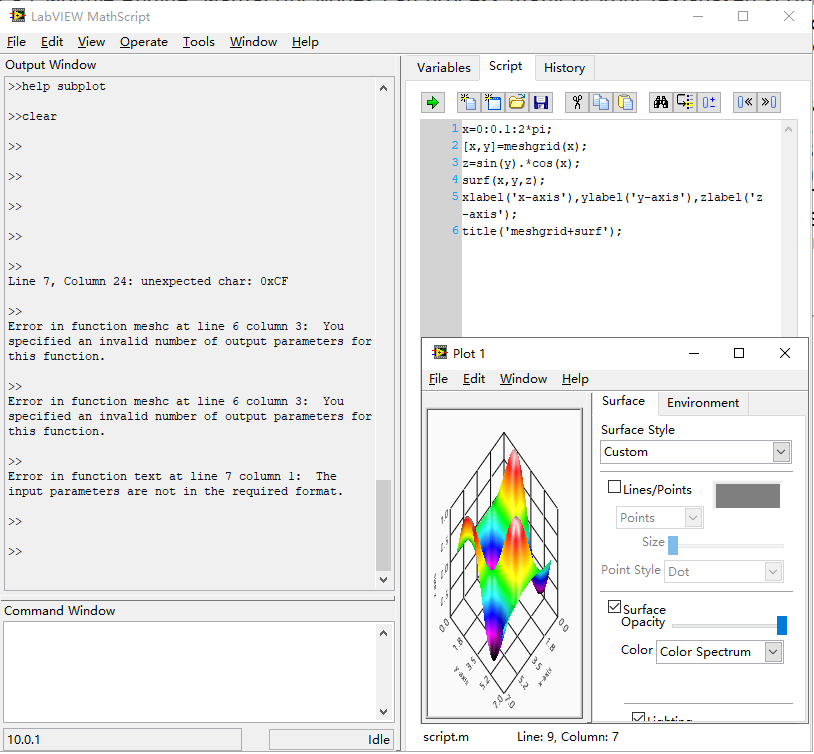The height and width of the screenshot is (754, 814).
Task: Cut selected text with scissors icon
Action: pyautogui.click(x=577, y=102)
